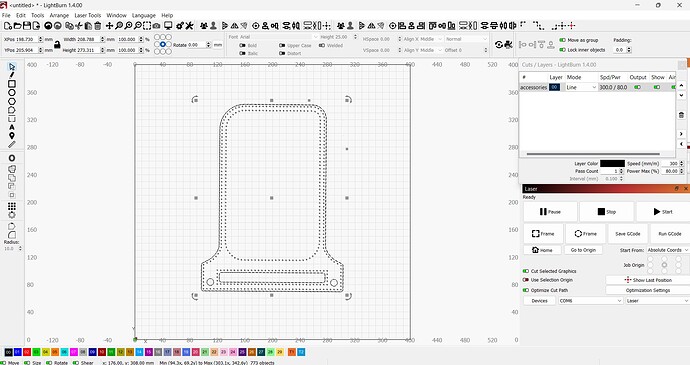This screenshot has width=690, height=365.
Task: Delete selection with the trash can icon
Action: pos(98,26)
